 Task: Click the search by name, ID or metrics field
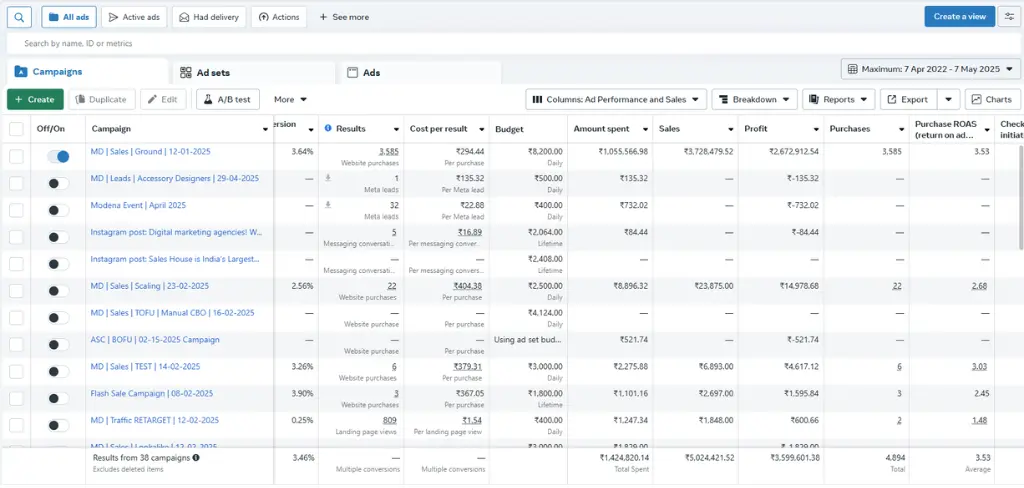coord(512,43)
